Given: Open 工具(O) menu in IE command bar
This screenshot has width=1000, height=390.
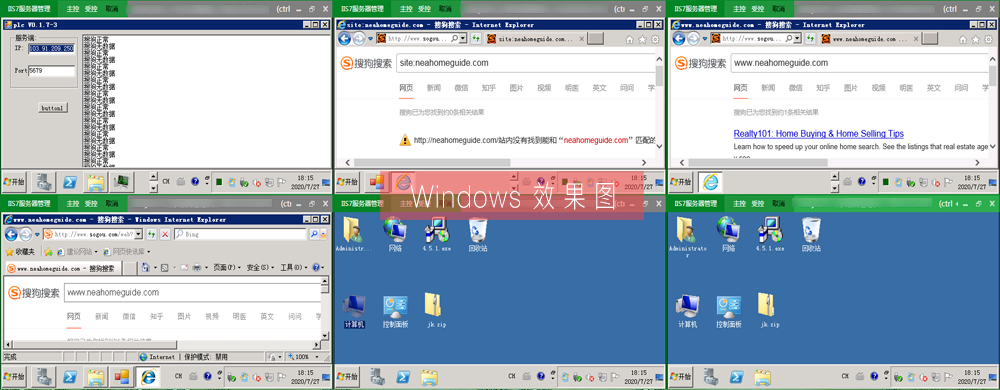Looking at the screenshot, I should tap(294, 268).
